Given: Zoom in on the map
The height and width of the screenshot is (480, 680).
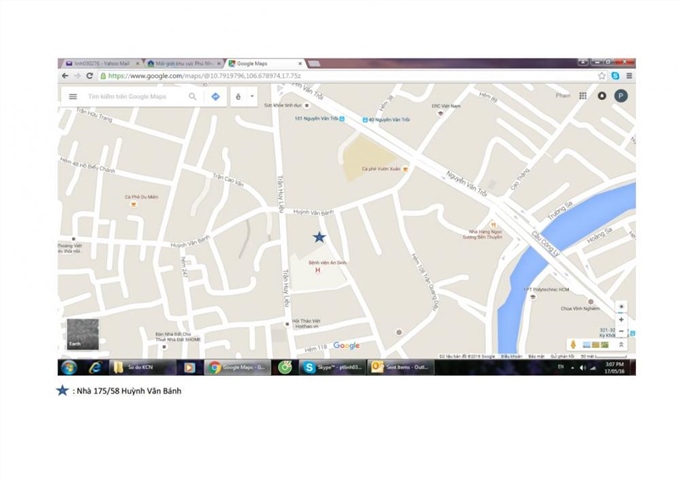Looking at the screenshot, I should (x=621, y=319).
